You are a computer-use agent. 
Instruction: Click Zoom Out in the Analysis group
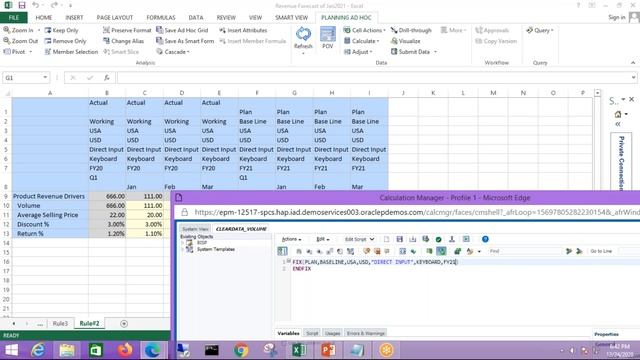(x=20, y=41)
